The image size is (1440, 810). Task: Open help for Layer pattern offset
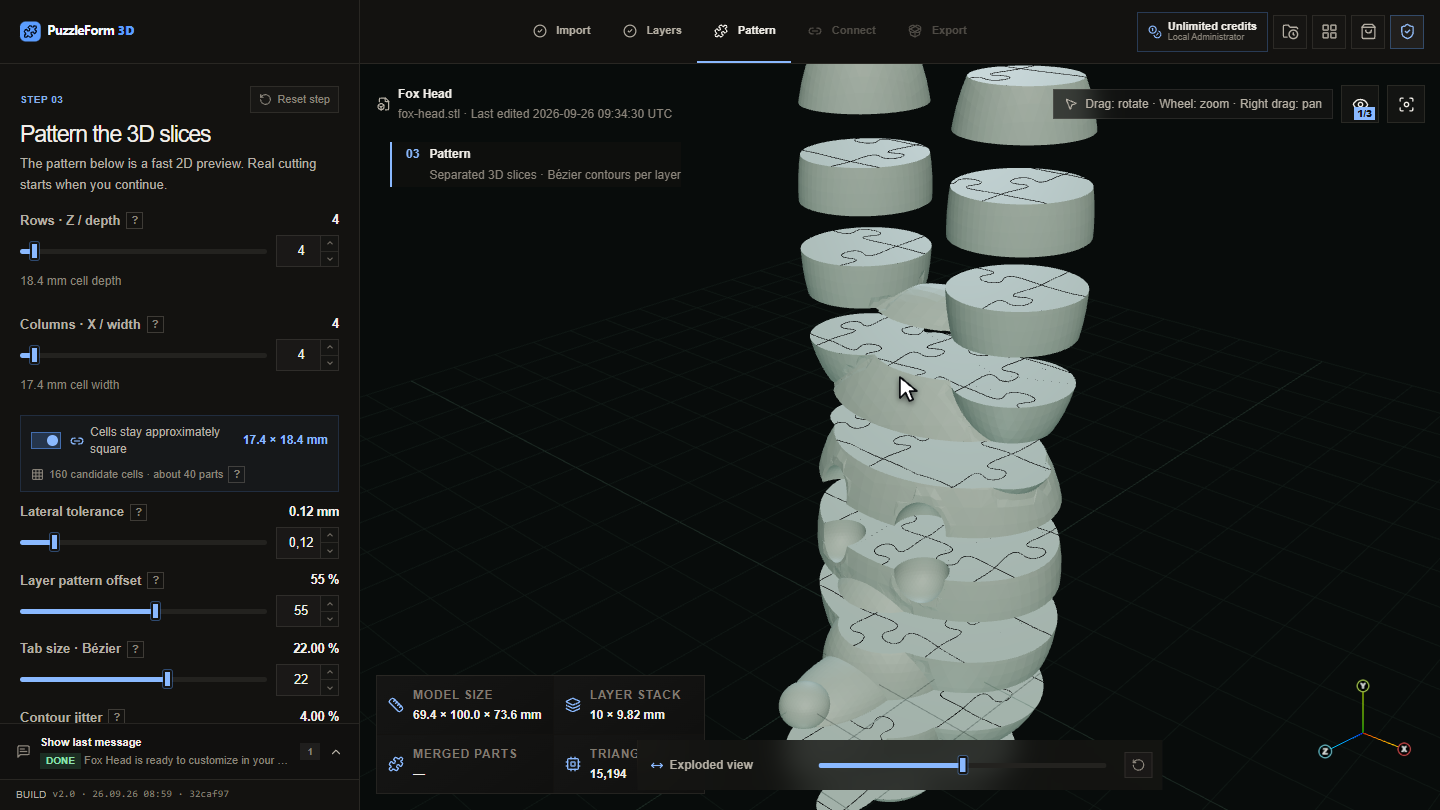pos(156,581)
